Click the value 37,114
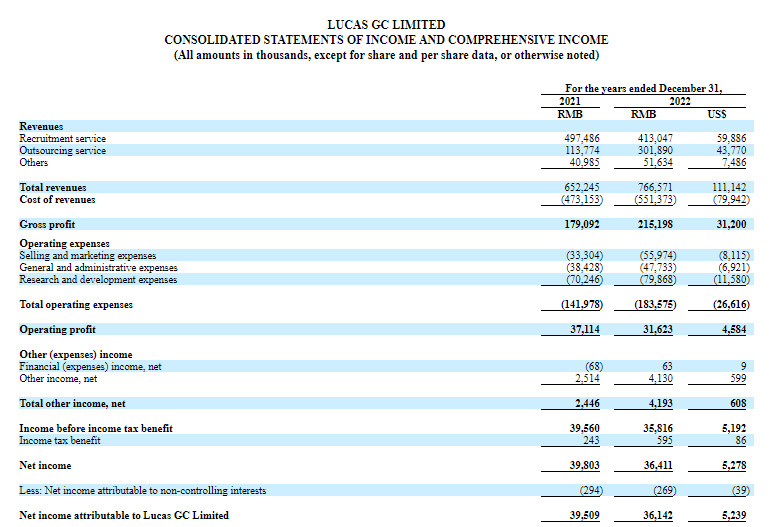Image resolution: width=772 pixels, height=527 pixels. [x=584, y=329]
